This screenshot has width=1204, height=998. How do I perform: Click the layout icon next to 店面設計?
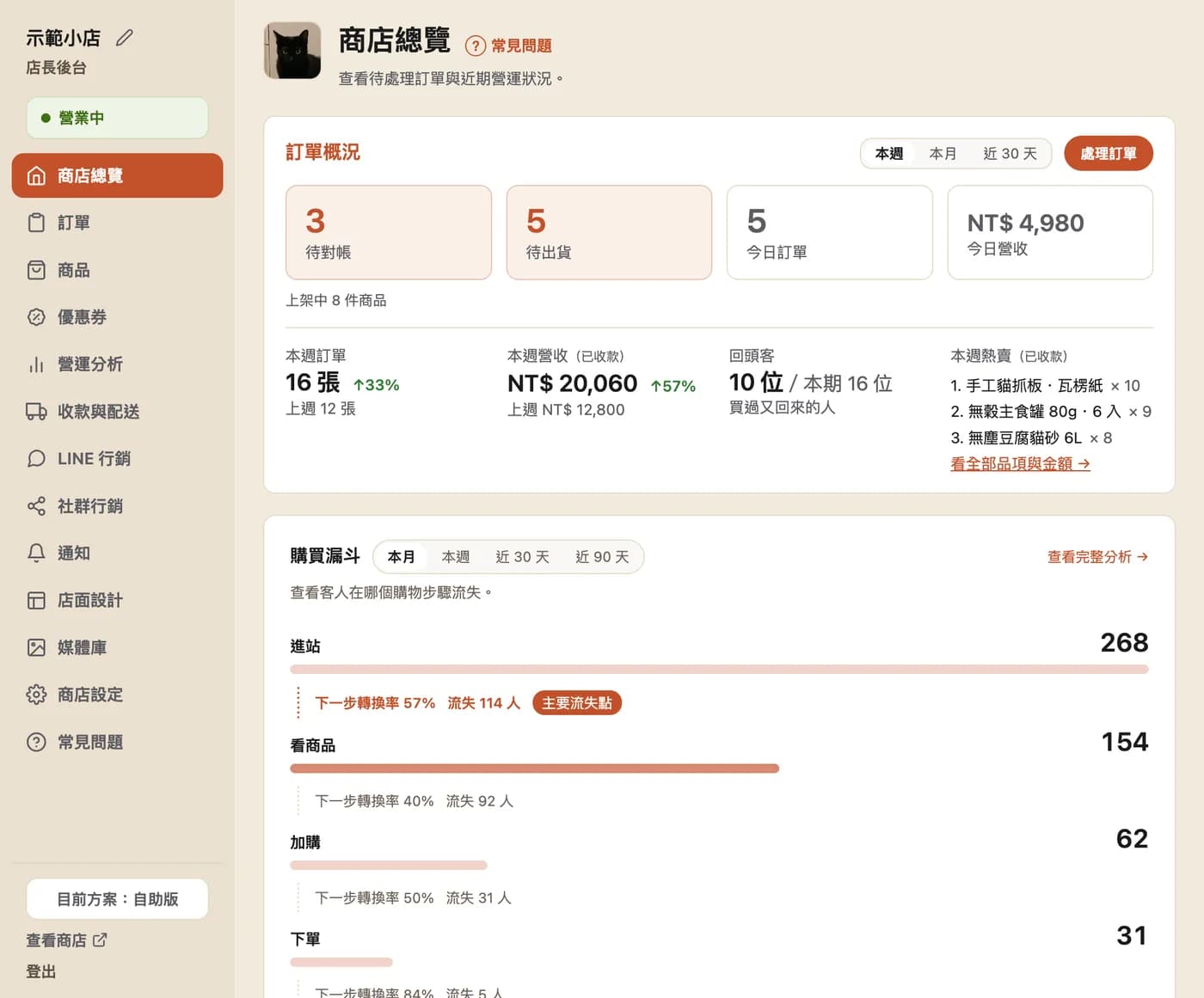36,600
